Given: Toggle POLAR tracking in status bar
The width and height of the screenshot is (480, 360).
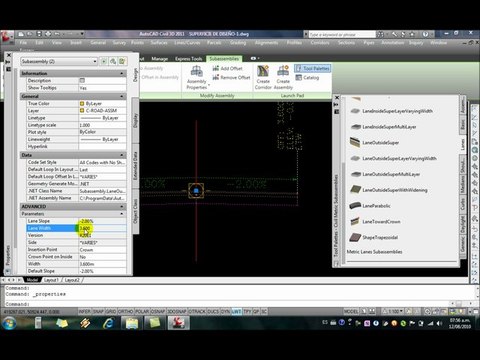Looking at the screenshot, I should pyautogui.click(x=142, y=311).
